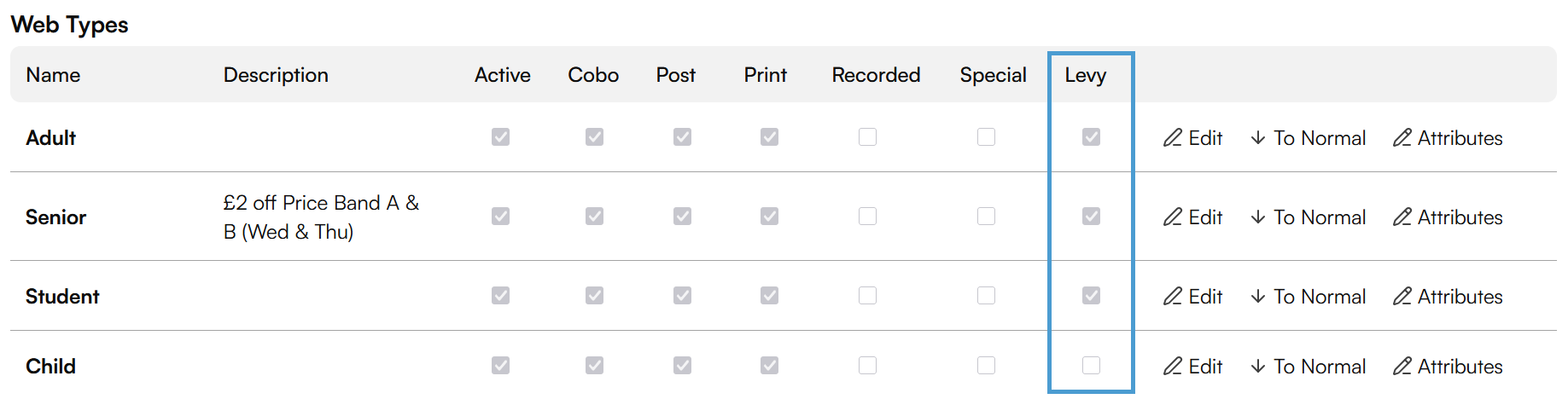Click the down-arrow To Normal icon for Child
Screen dimensions: 1568x399
(x=1258, y=366)
